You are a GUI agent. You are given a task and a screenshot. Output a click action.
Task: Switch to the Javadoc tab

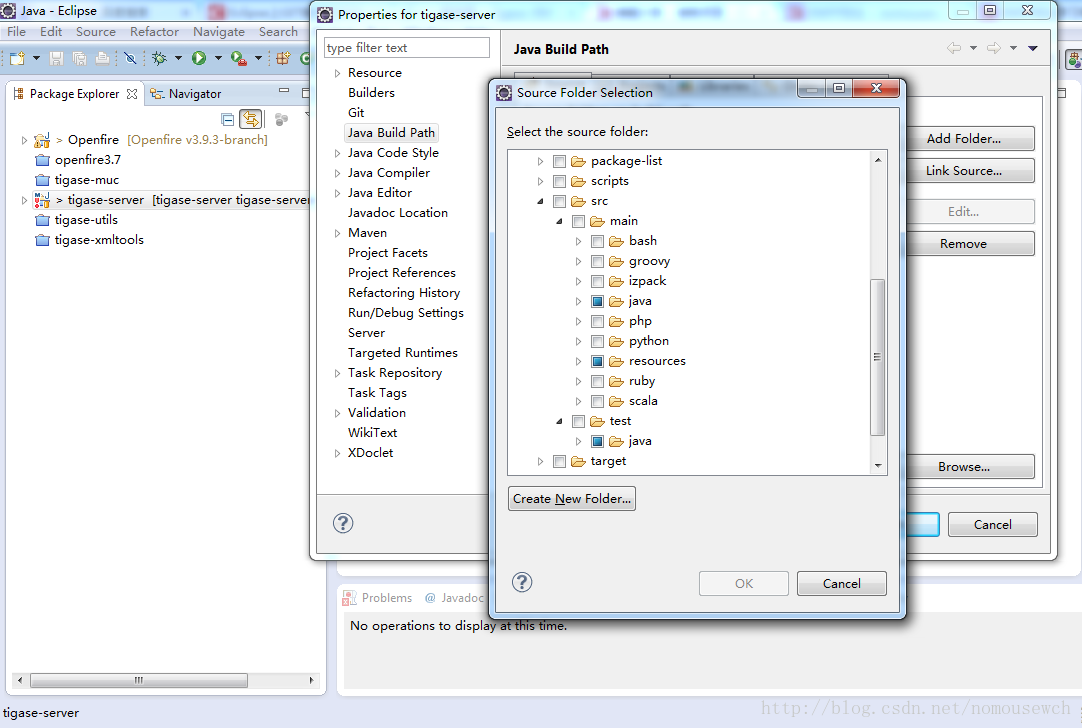[455, 598]
